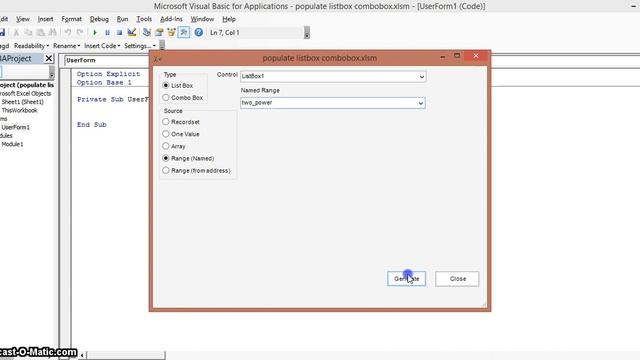Click the Redo arrow icon
The width and height of the screenshot is (640, 360).
[x=80, y=32]
